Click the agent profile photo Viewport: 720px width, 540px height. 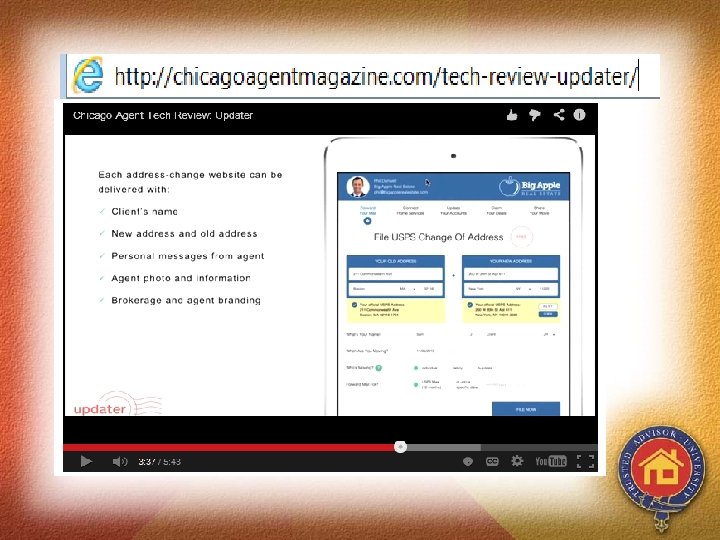pyautogui.click(x=358, y=186)
